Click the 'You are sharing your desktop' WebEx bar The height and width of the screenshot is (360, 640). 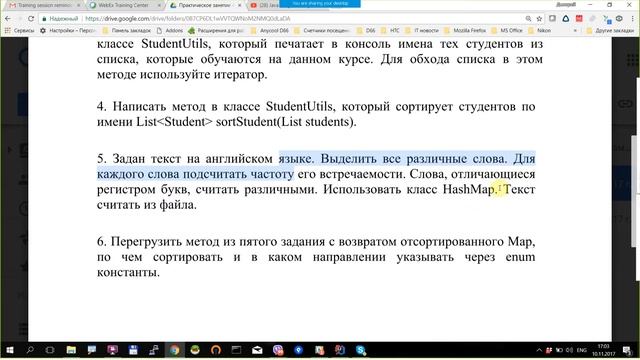320,3
